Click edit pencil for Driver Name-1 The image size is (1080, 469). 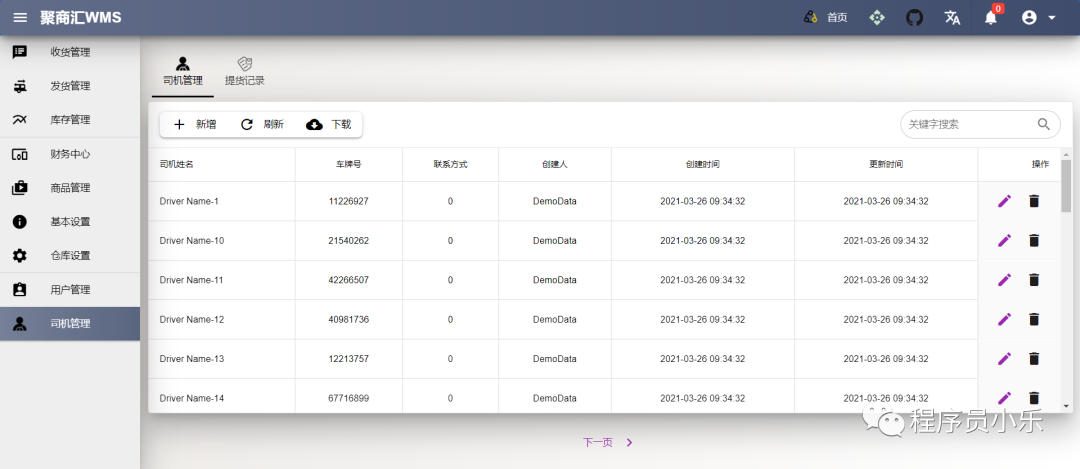point(1004,201)
